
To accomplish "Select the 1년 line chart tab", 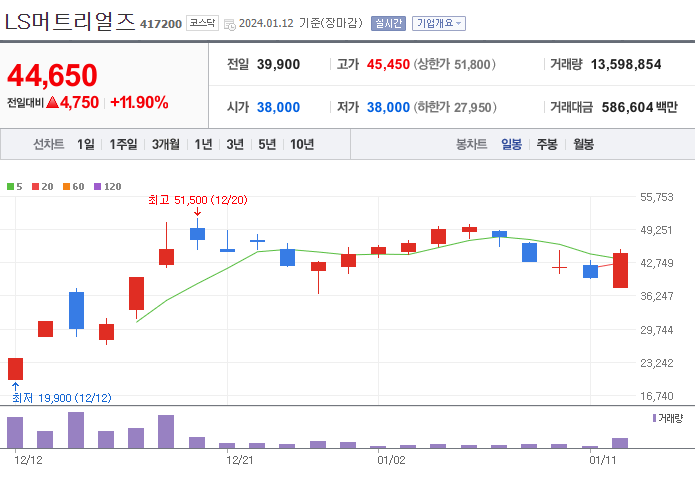I will [x=203, y=144].
